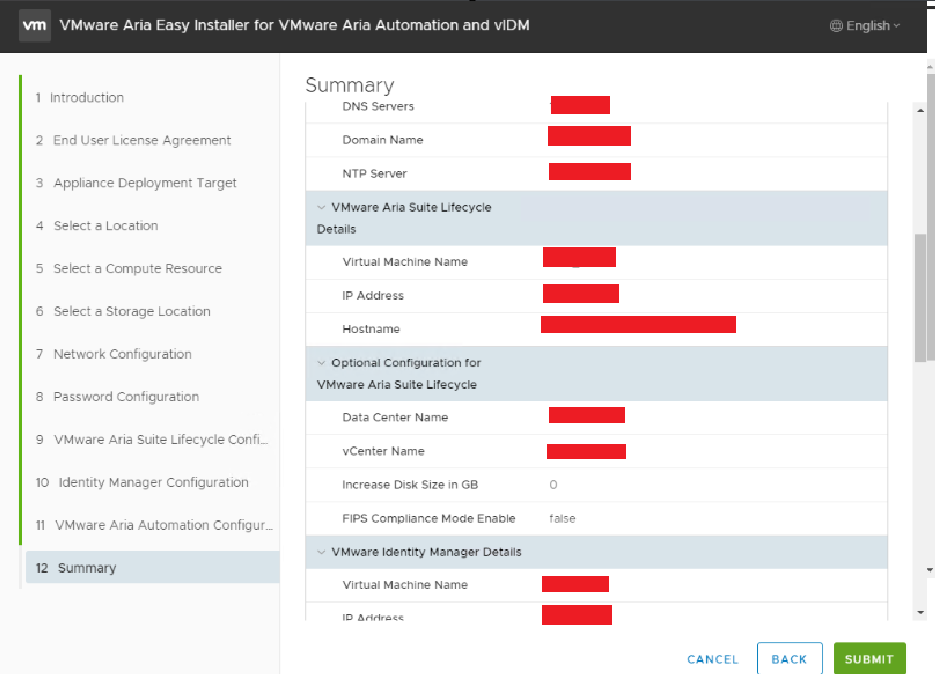The image size is (935, 674).
Task: Click the installer title in header
Action: tap(295, 25)
